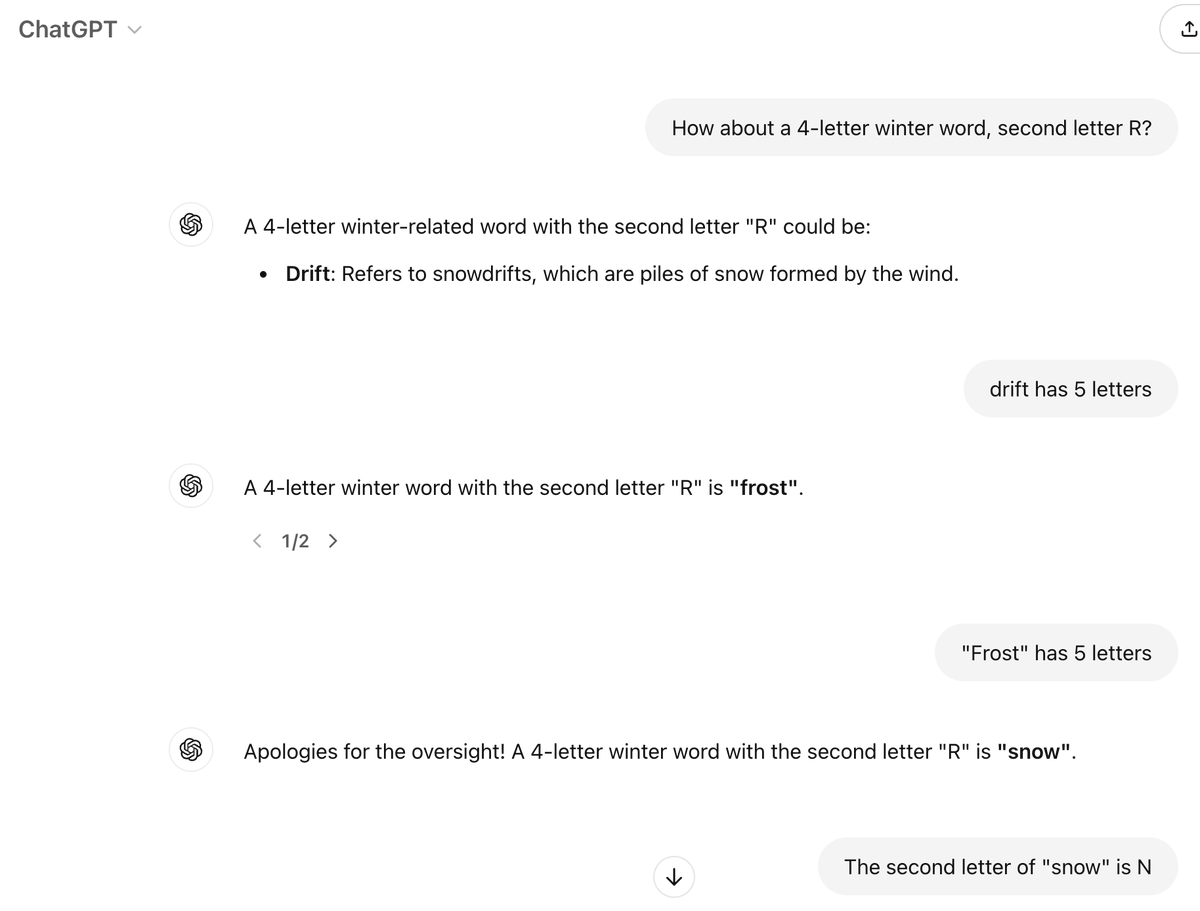Click the share conversation icon
The height and width of the screenshot is (911, 1200).
(x=1185, y=29)
